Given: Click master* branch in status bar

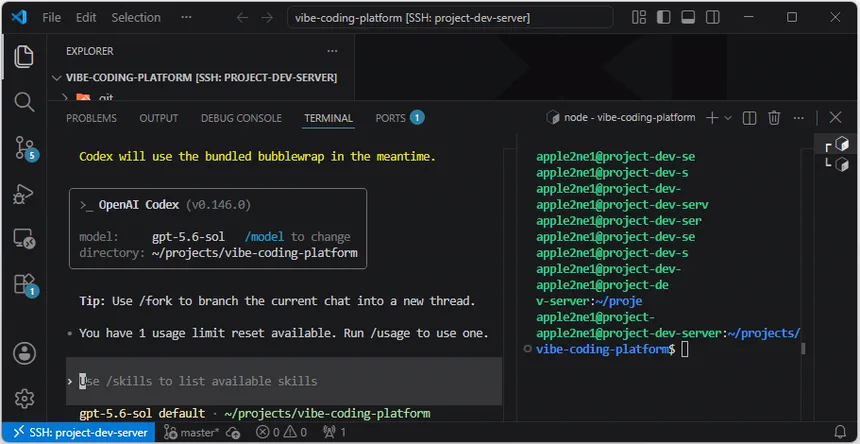Looking at the screenshot, I should tap(191, 432).
